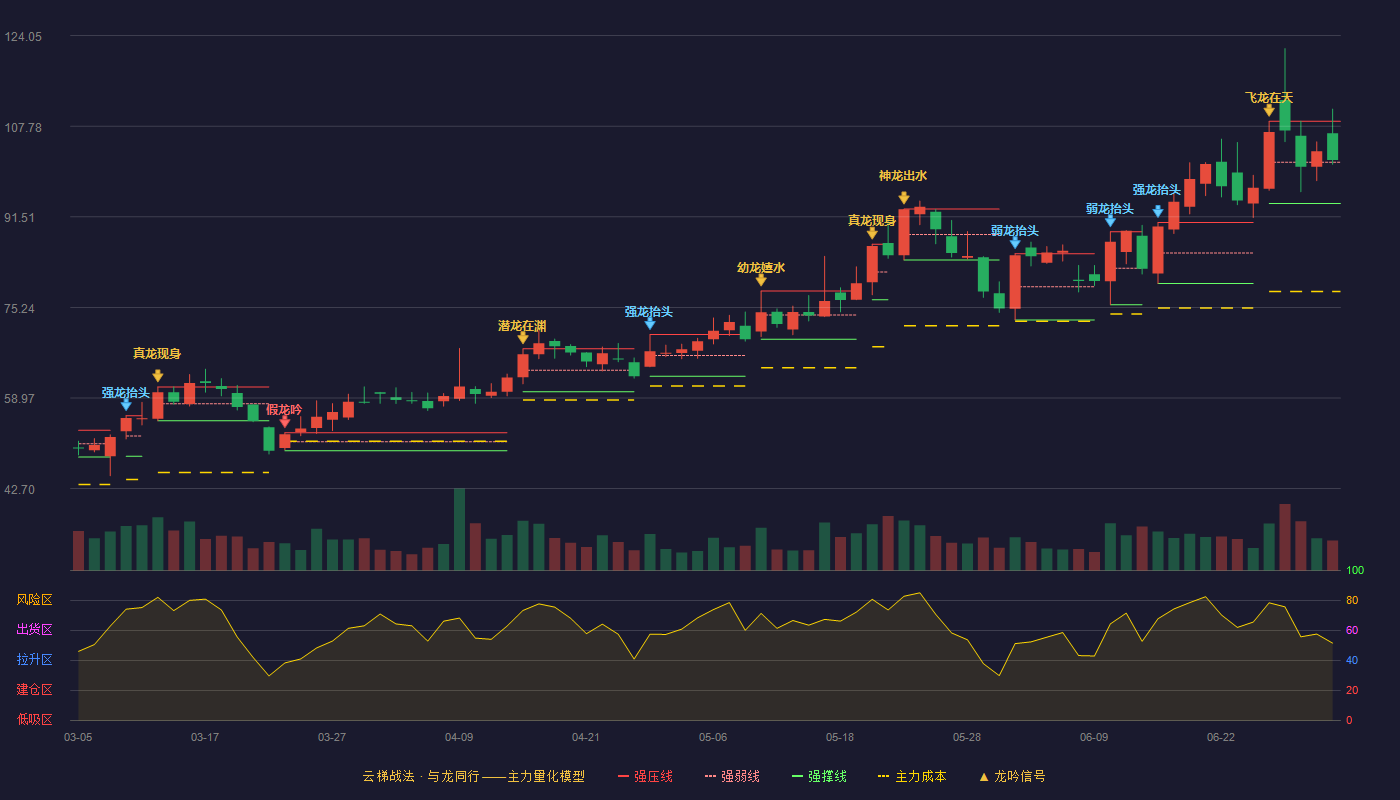Click the 03-05 date label
This screenshot has height=800, width=1400.
pos(78,737)
